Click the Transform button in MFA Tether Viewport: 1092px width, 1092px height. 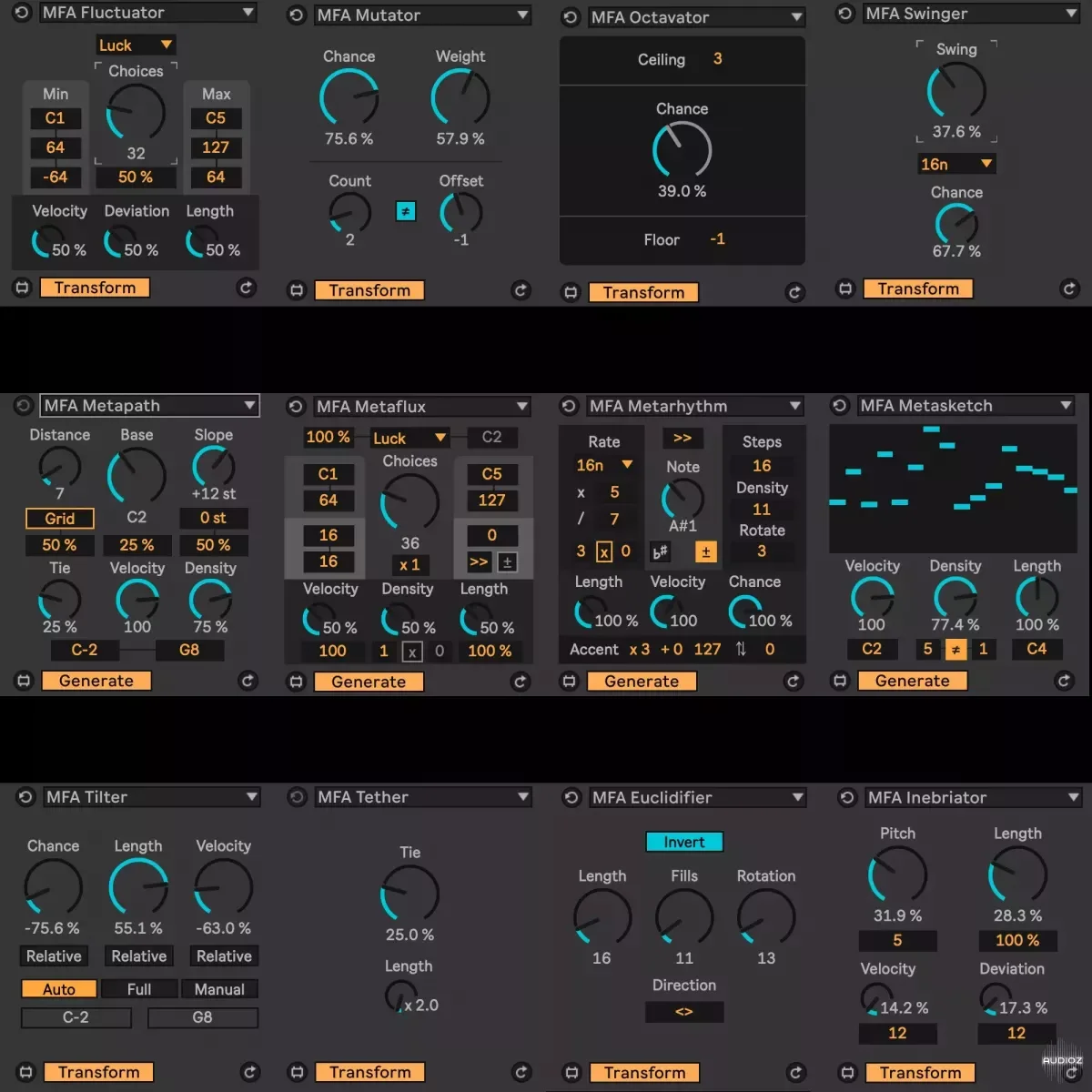[x=370, y=1072]
